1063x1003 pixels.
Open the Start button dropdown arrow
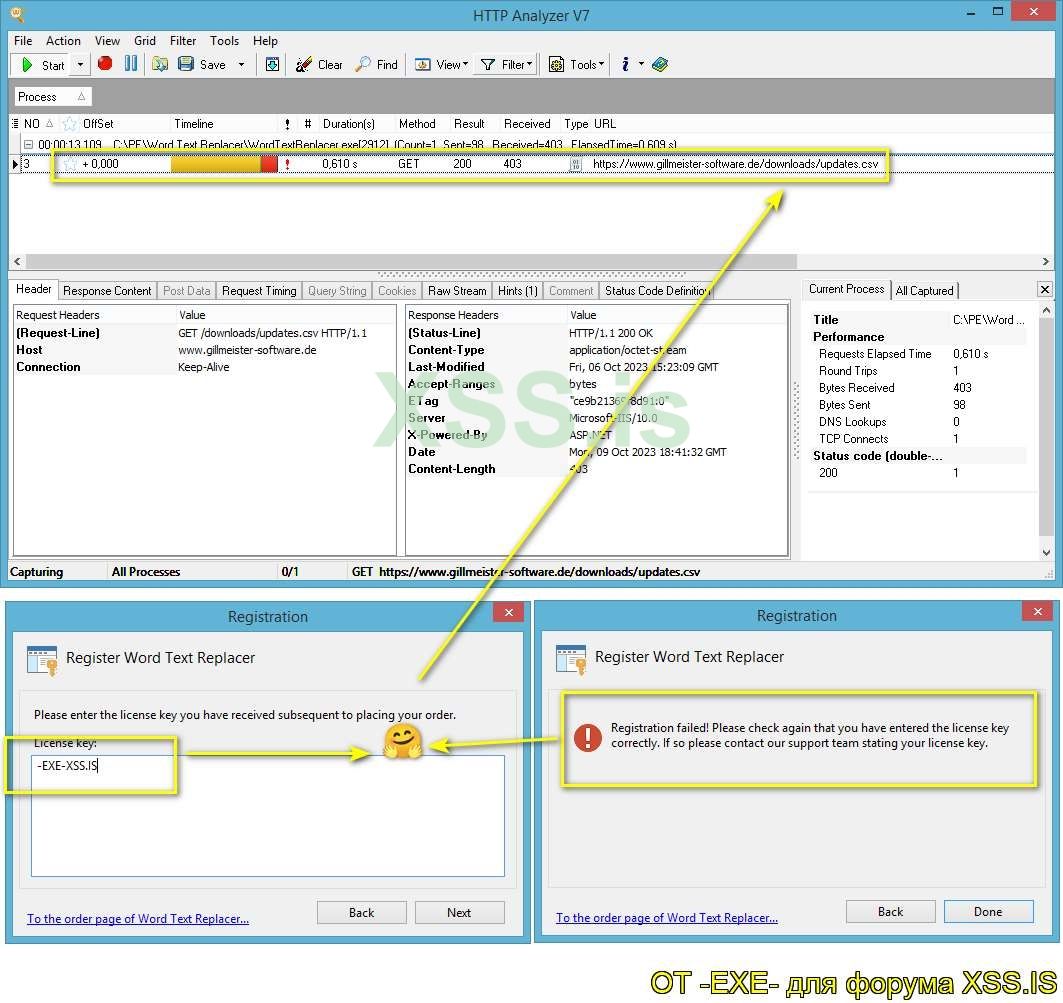click(80, 65)
